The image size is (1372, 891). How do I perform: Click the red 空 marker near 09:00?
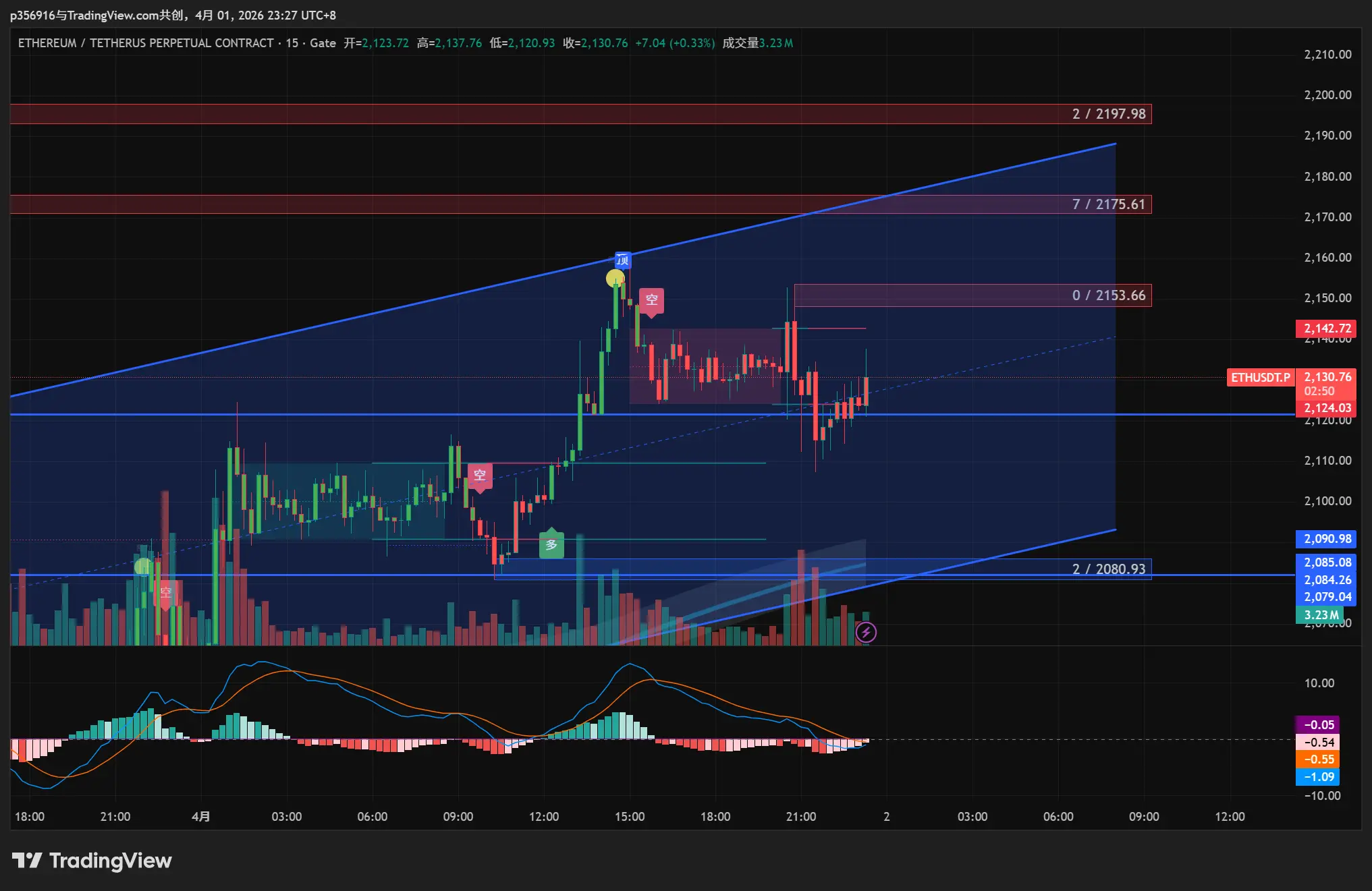[480, 476]
